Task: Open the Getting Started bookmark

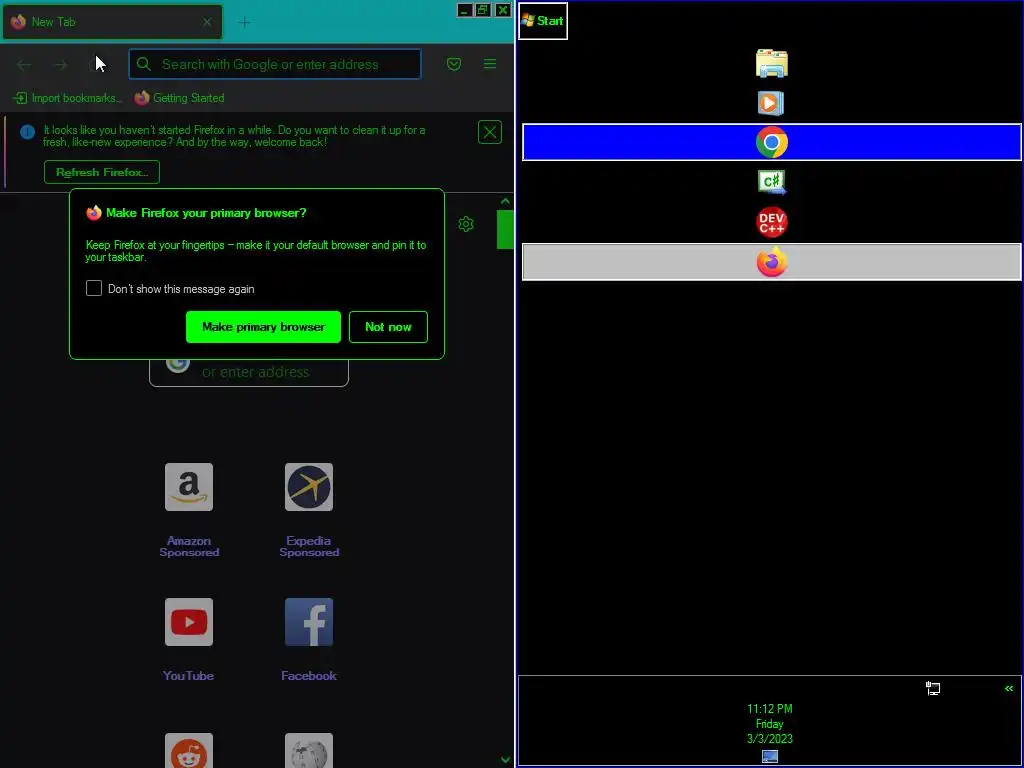Action: click(x=180, y=98)
